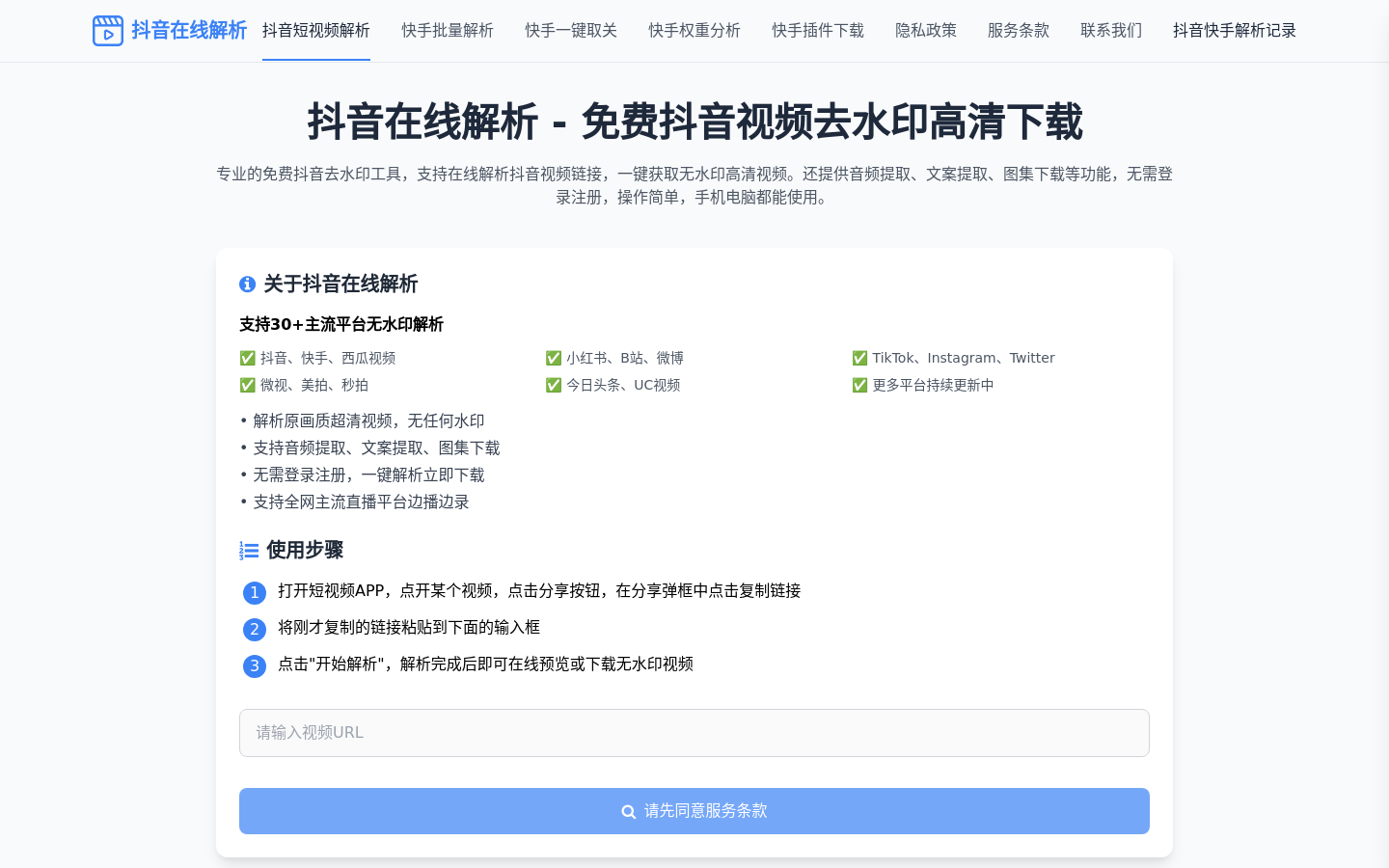Click the green check before 抖音、快手、西瓜视频
Viewport: 1389px width, 868px height.
tap(248, 358)
